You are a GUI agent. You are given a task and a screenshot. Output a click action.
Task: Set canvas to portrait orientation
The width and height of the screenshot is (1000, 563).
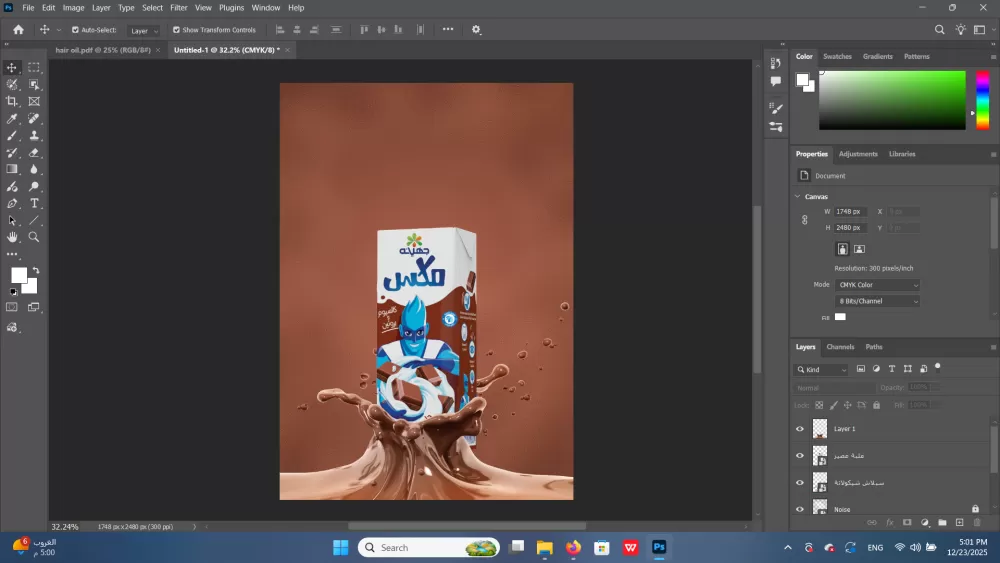(x=842, y=249)
